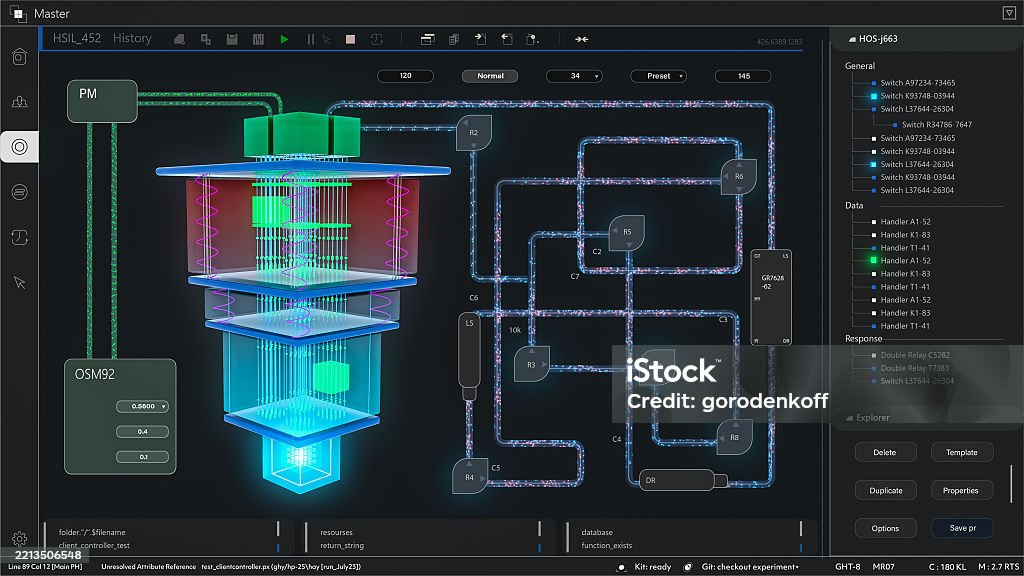Select the R4 node in diagram
This screenshot has height=576, width=1024.
pos(470,476)
